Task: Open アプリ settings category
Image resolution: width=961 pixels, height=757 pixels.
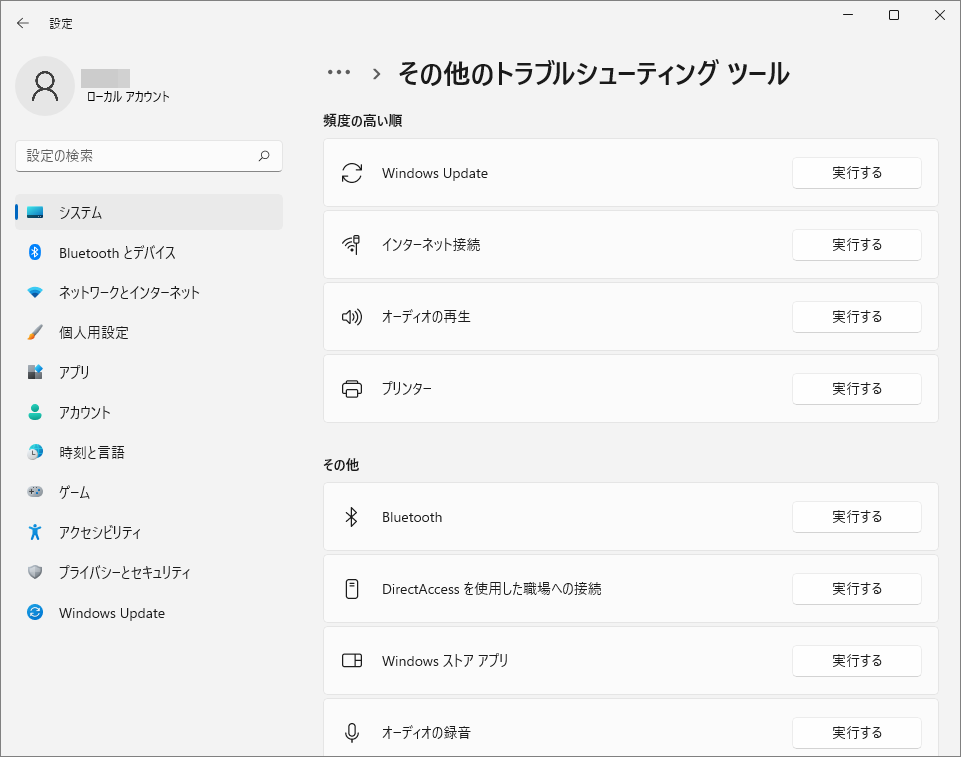Action: click(74, 373)
